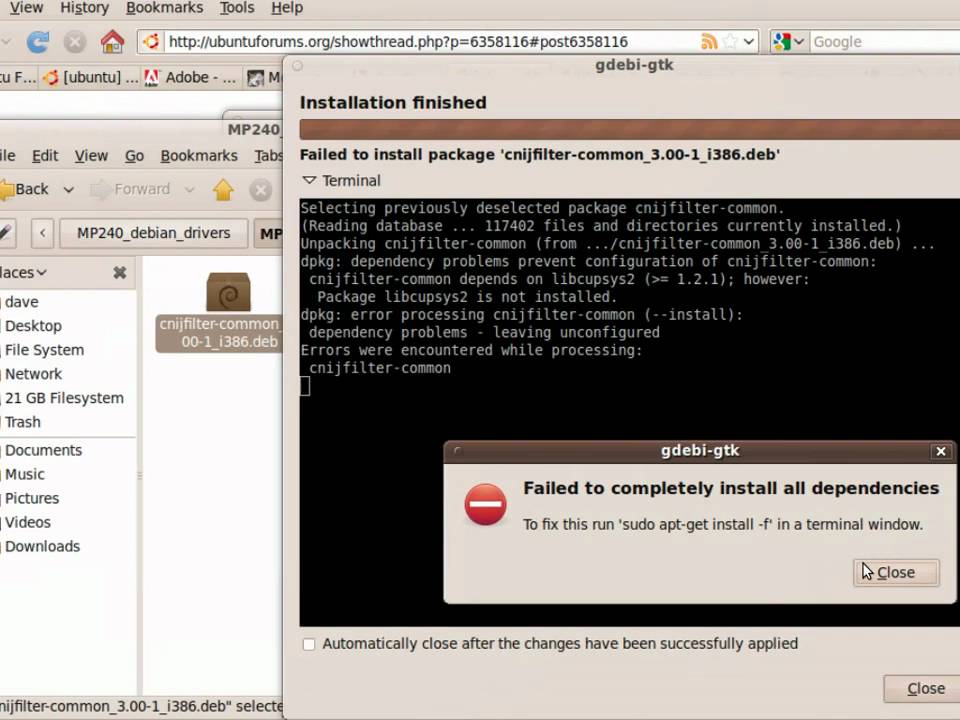Click Close button of Installation finished window
Screen dimensions: 960x720
[923, 689]
